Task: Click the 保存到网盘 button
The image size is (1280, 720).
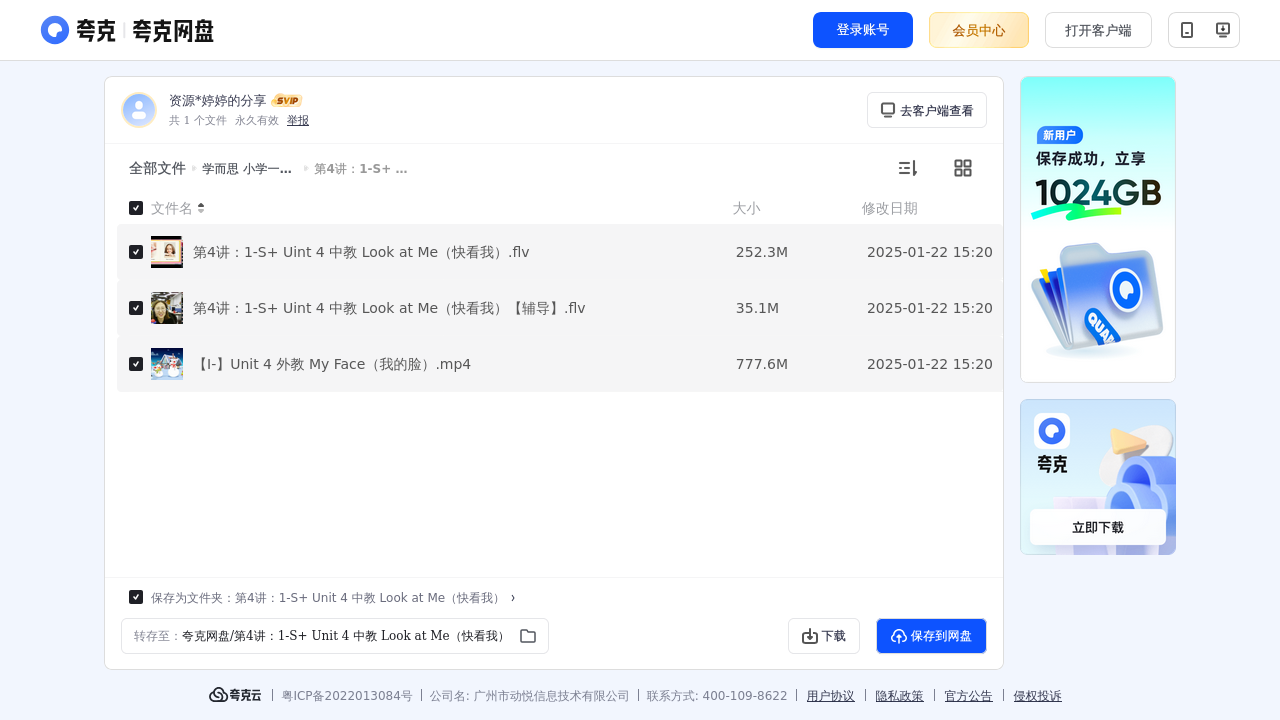Action: pos(931,636)
